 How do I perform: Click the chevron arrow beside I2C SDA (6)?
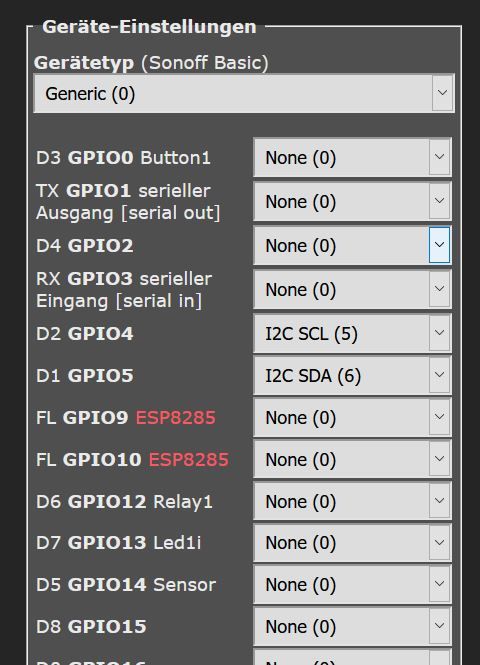pyautogui.click(x=439, y=375)
